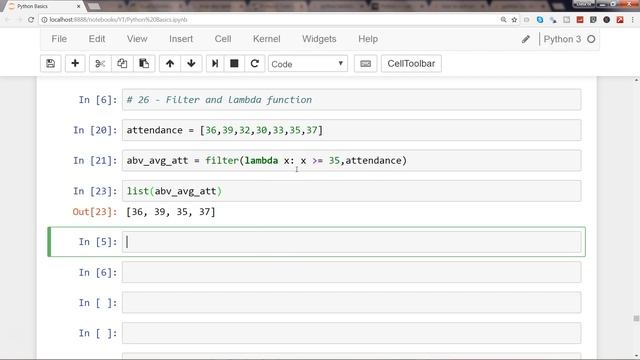Run cell and select below
Screen dimensions: 640x360
click(215, 64)
